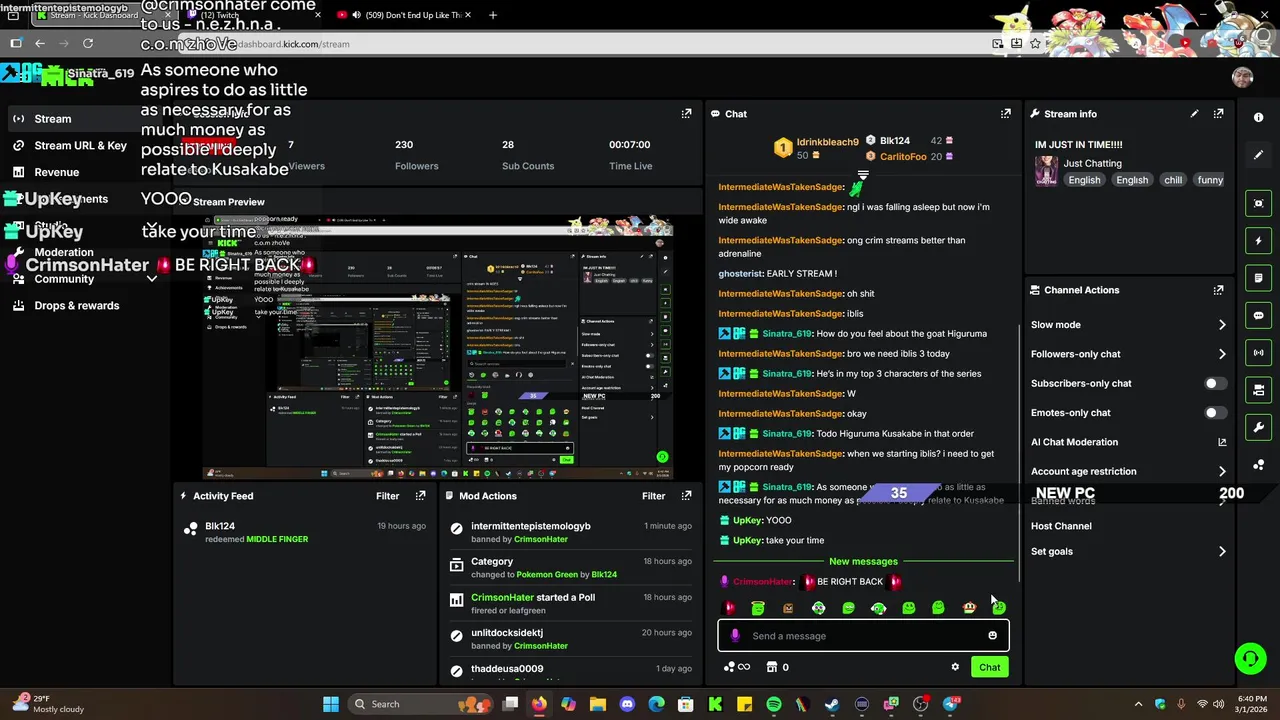Expand Account age restriction options
This screenshot has height=720, width=1280.
[1222, 471]
